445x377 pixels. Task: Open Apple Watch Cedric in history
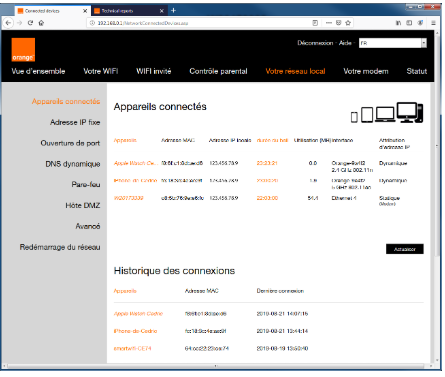138,314
